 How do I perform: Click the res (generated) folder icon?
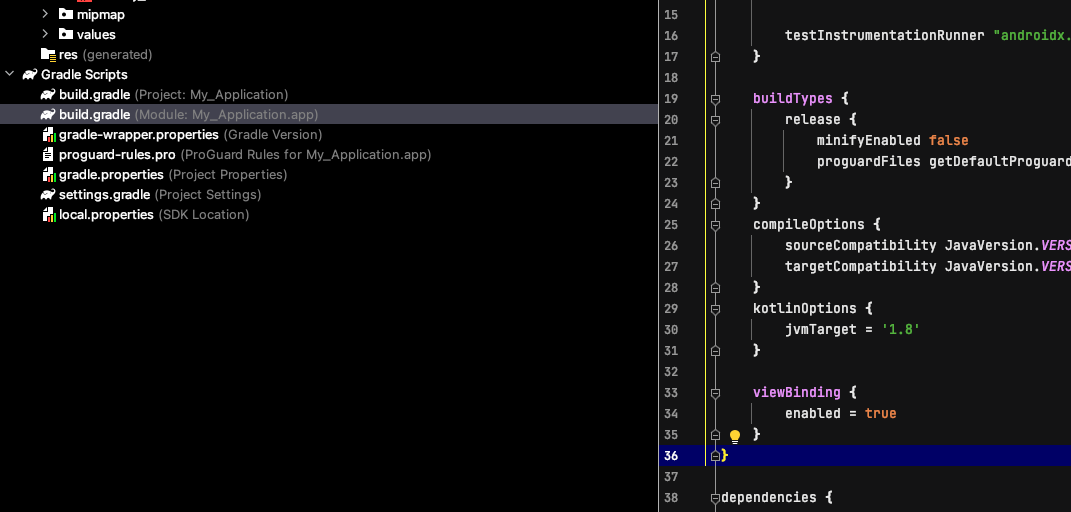click(x=48, y=54)
